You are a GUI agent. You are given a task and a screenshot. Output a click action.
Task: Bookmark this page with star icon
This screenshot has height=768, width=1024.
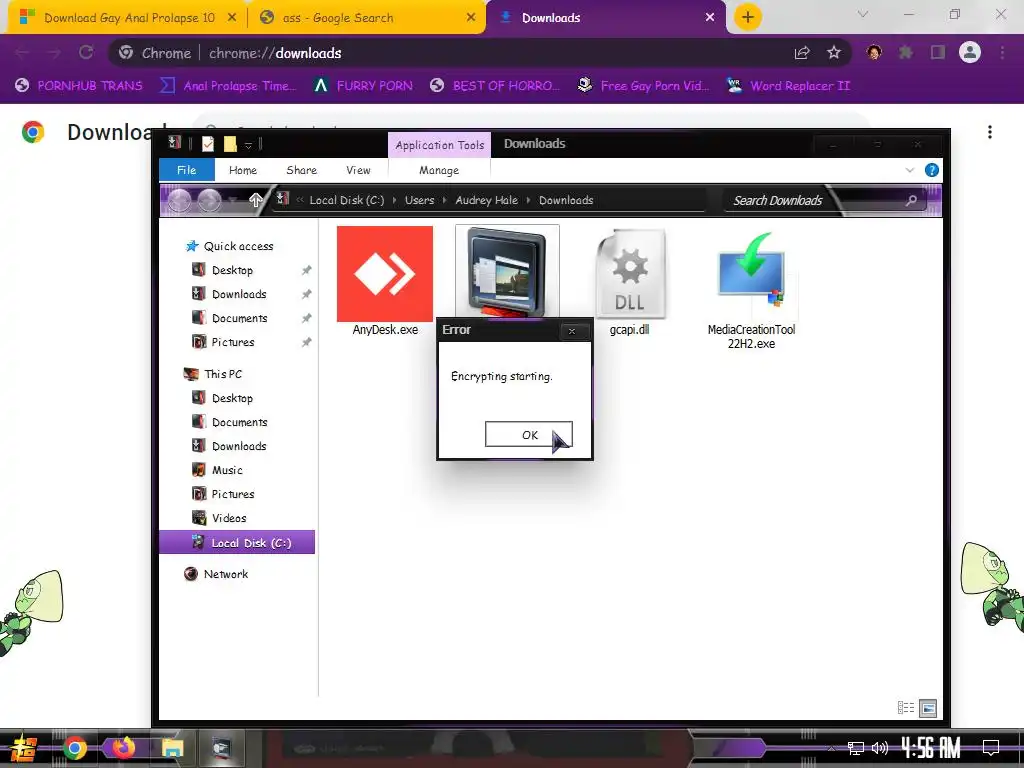[x=834, y=53]
